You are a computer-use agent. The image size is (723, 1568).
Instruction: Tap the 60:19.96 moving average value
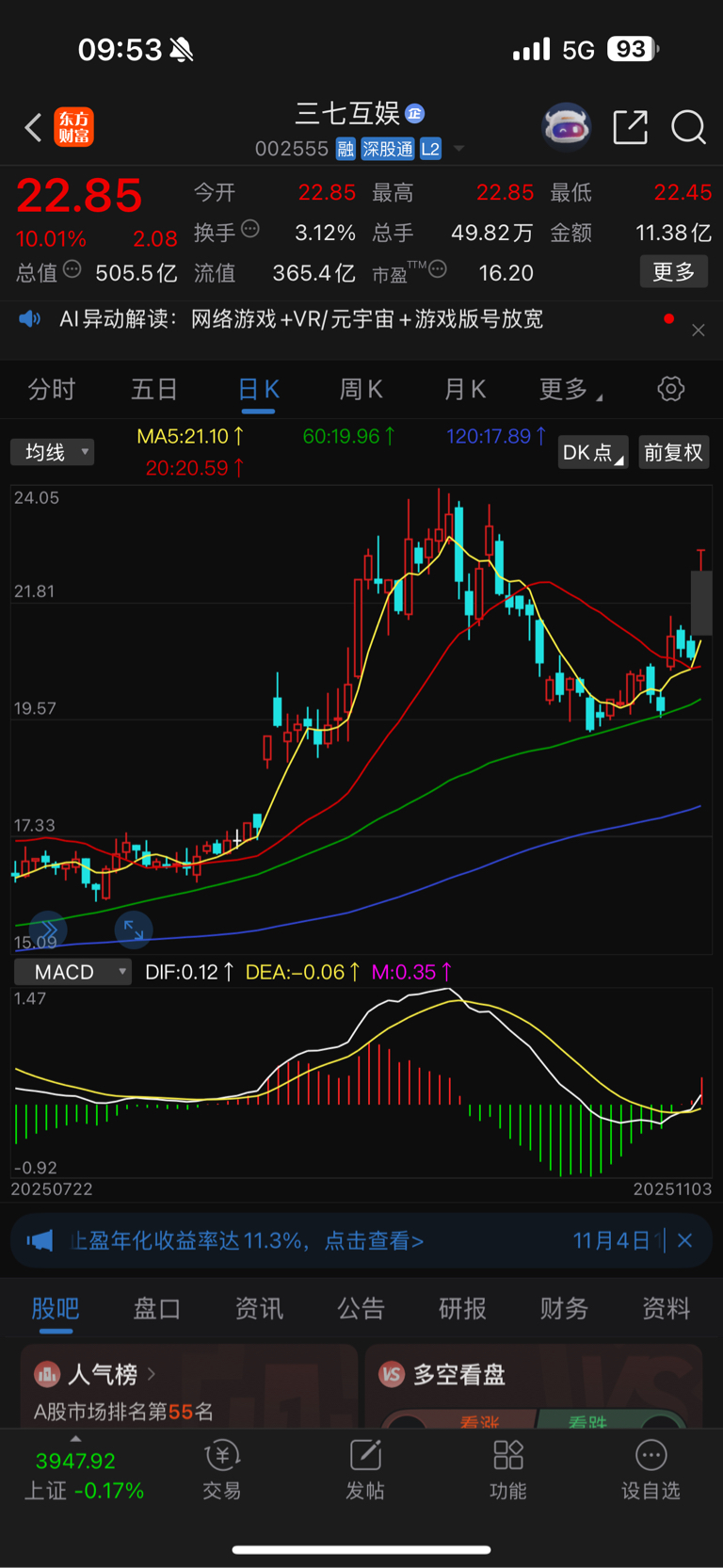(x=349, y=436)
